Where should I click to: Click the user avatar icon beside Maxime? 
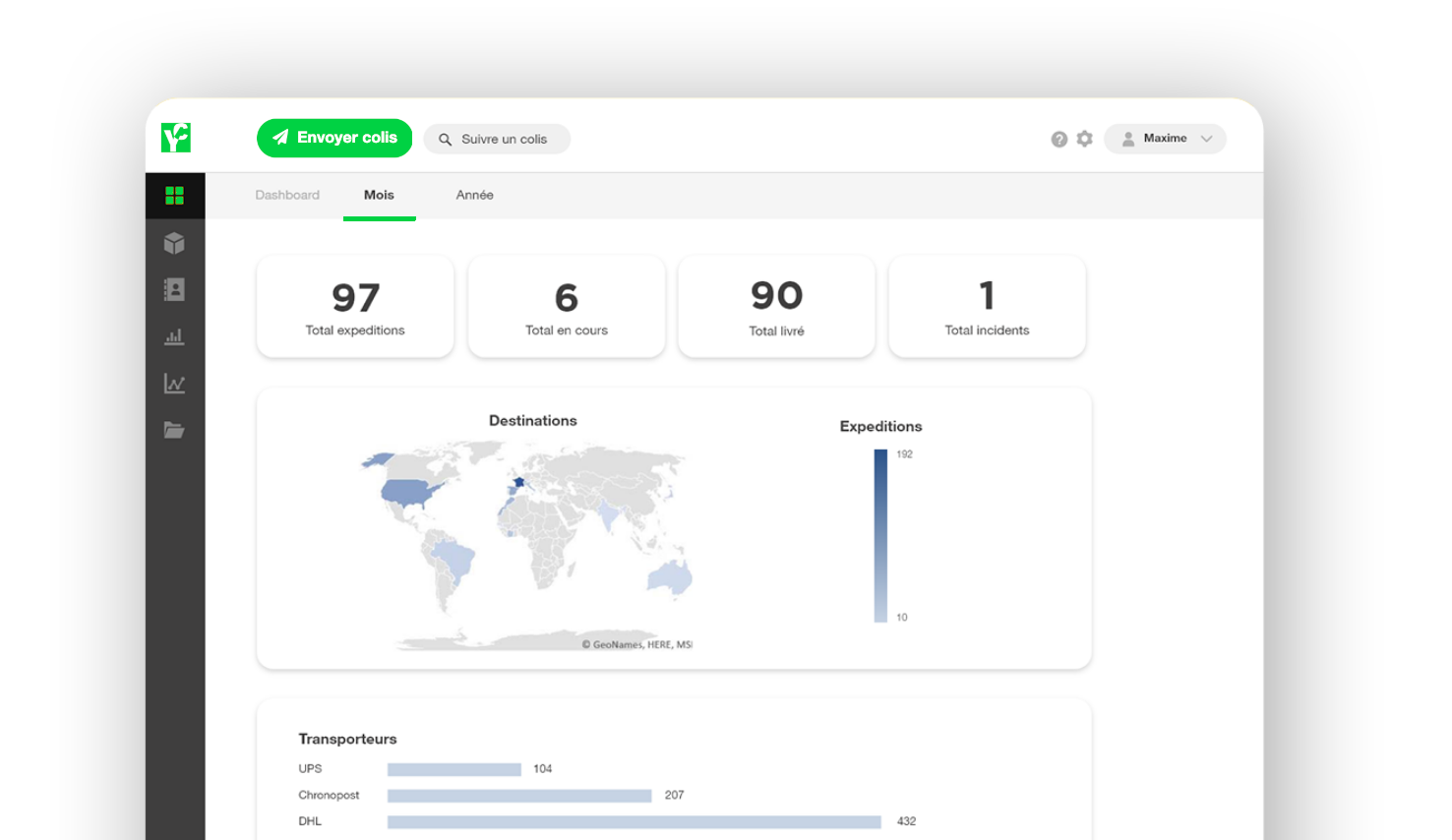tap(1128, 139)
